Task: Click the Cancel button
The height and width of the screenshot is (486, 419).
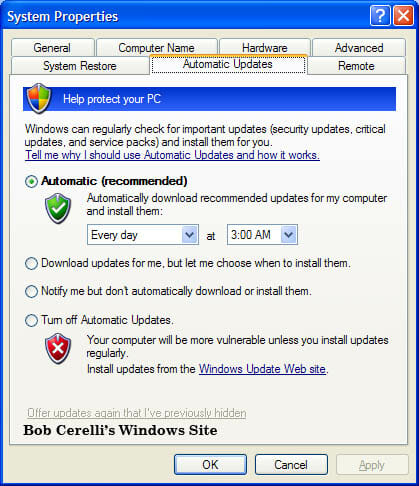Action: pos(291,464)
